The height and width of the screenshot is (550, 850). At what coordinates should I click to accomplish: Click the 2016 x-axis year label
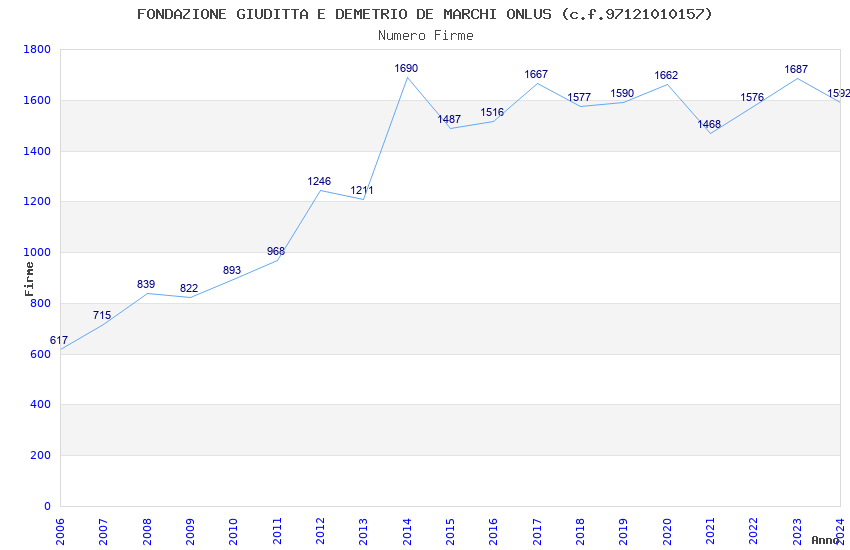(x=494, y=532)
